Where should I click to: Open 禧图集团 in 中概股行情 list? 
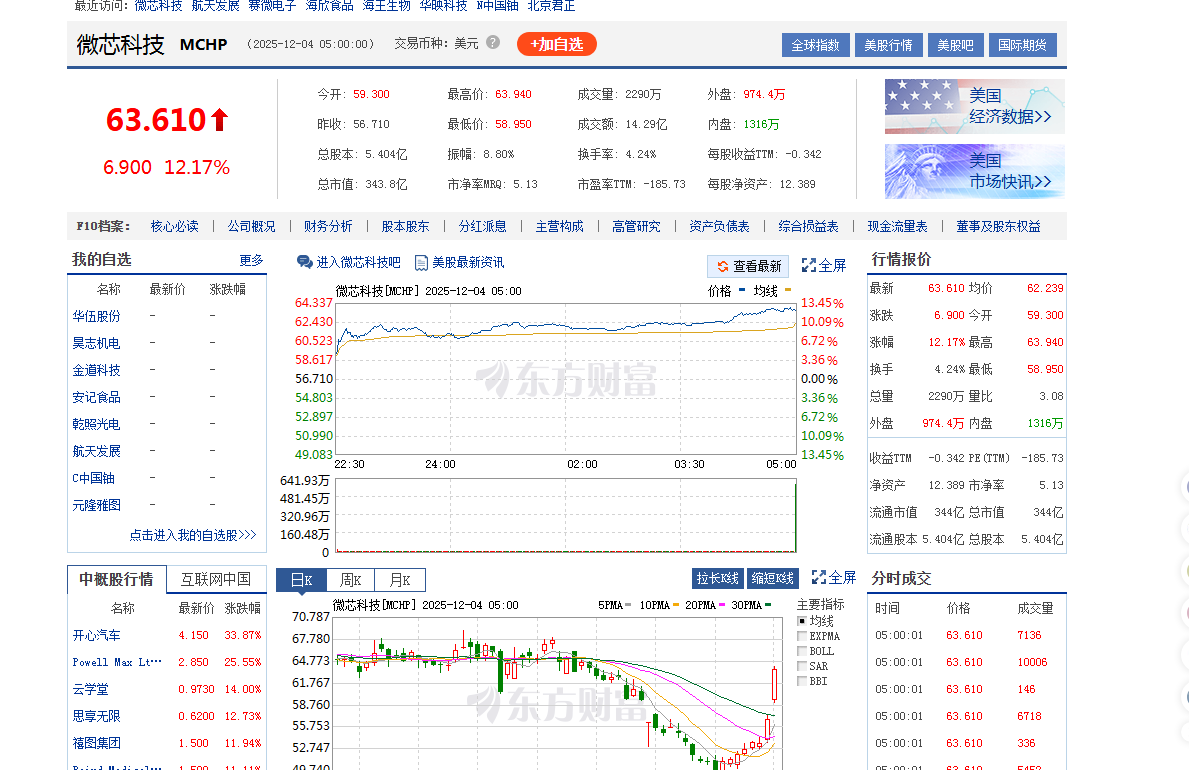point(96,743)
